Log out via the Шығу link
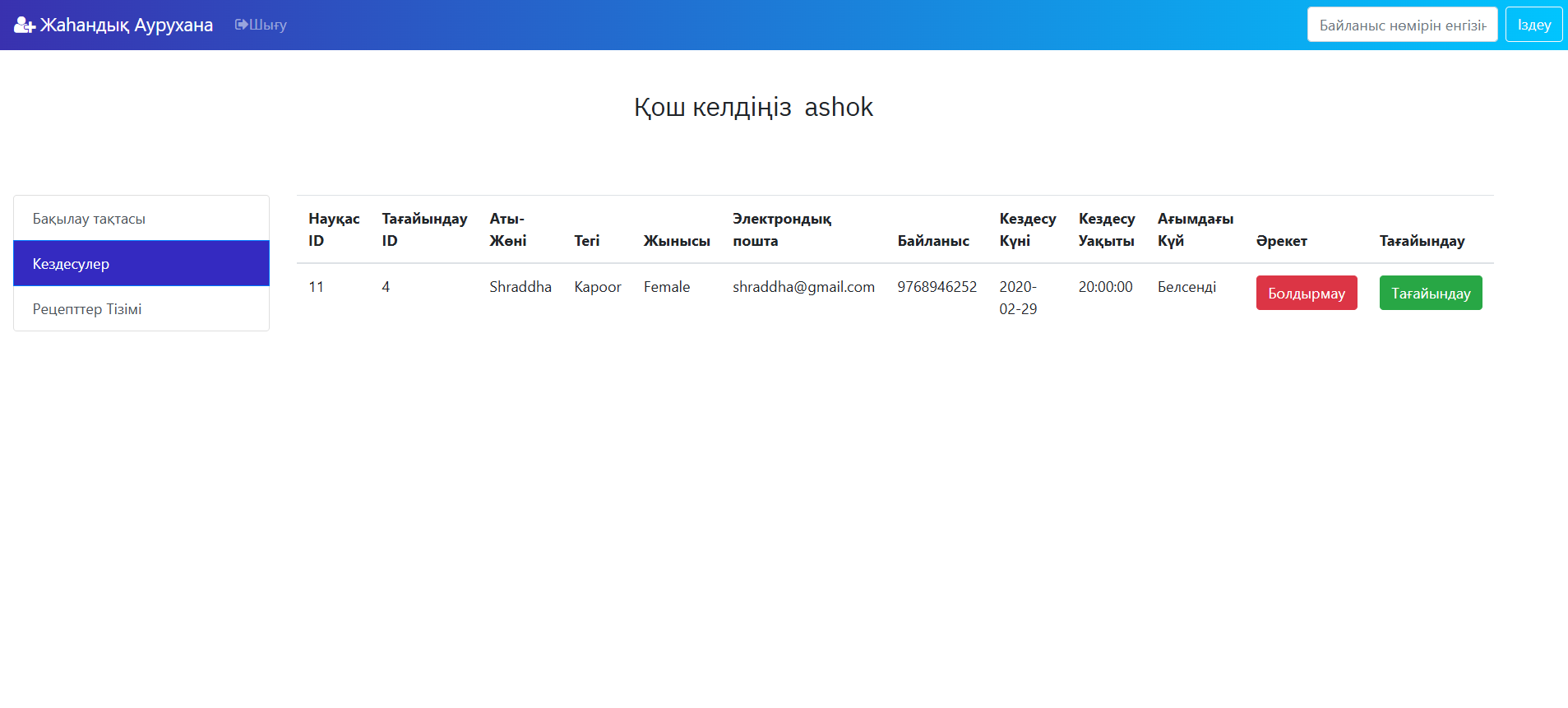Image resolution: width=1568 pixels, height=708 pixels. 261,25
